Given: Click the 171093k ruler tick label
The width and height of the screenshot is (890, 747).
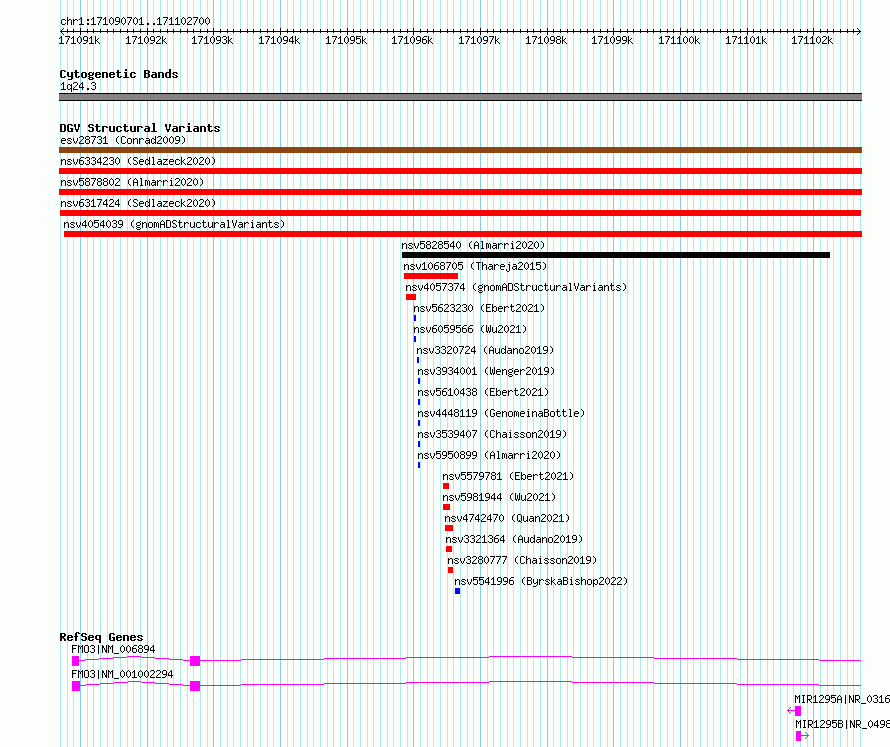Looking at the screenshot, I should pyautogui.click(x=212, y=40).
